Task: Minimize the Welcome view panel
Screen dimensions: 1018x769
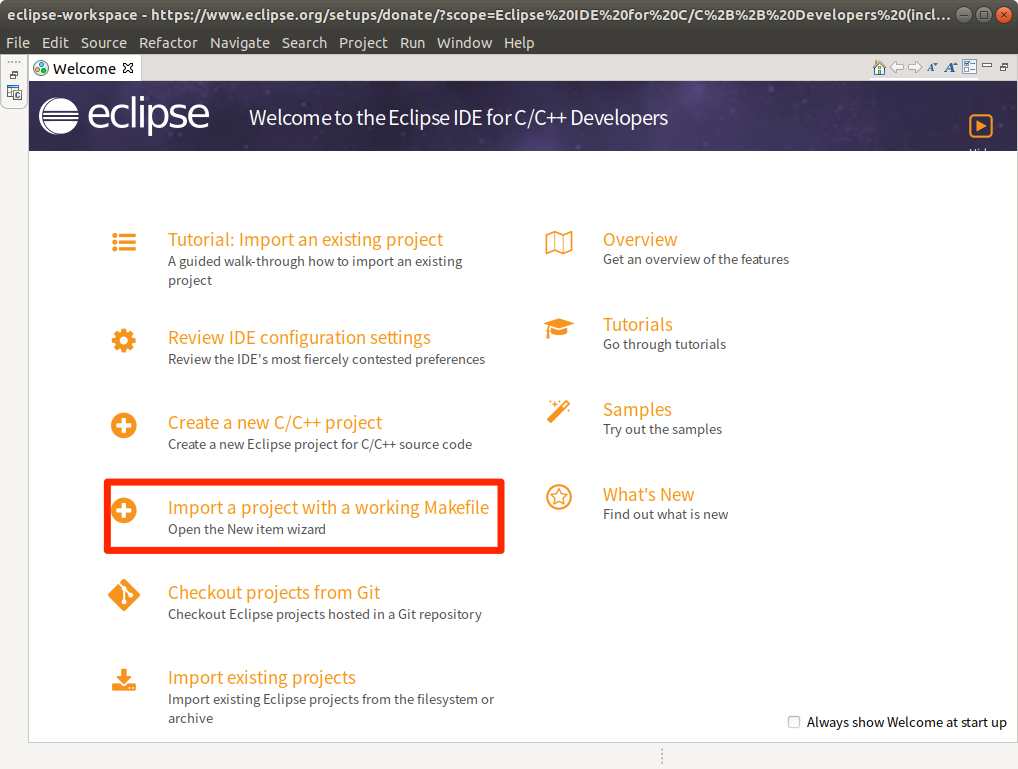Action: coord(987,66)
